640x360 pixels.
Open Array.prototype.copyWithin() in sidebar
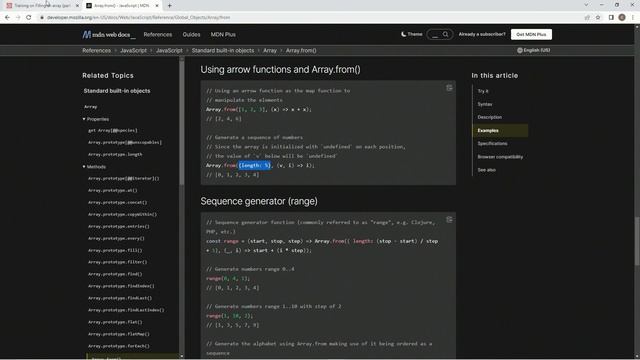[122, 214]
